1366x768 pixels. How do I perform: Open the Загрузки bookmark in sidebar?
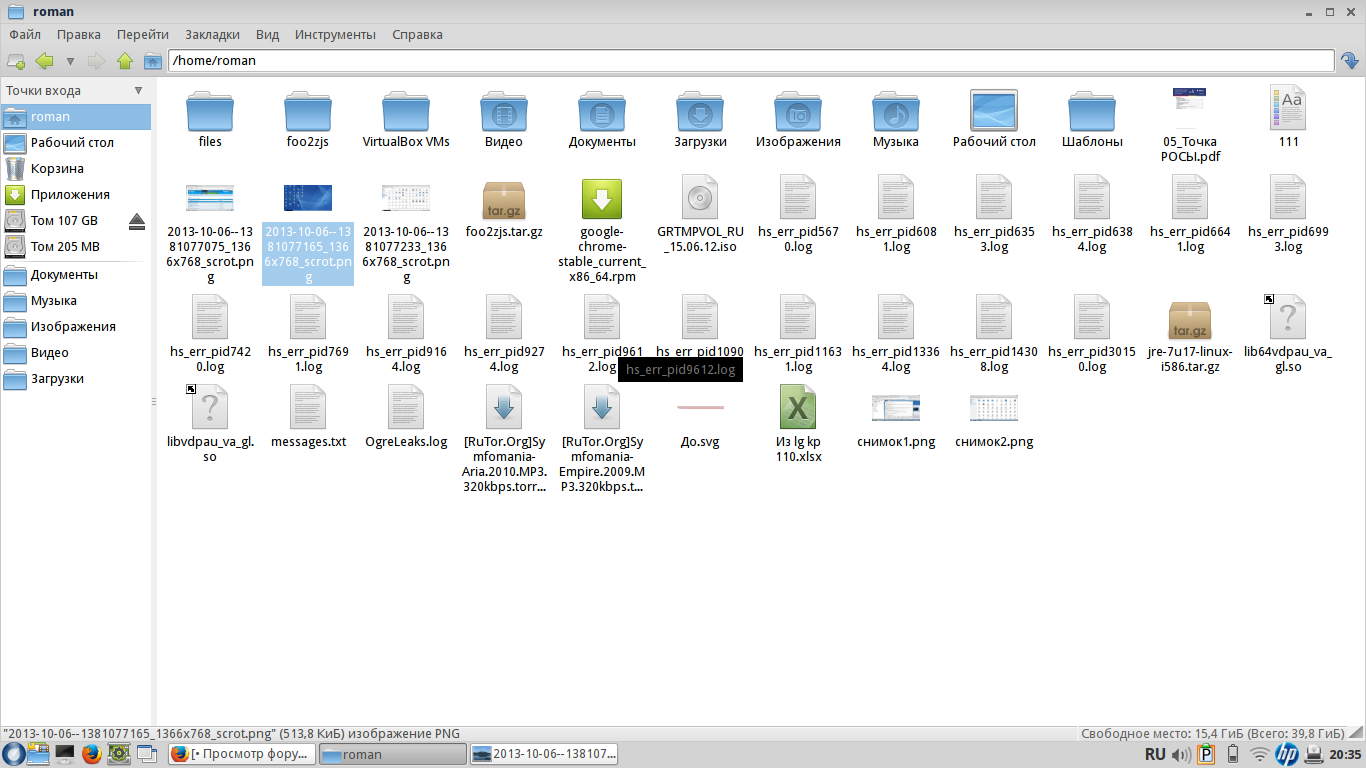76,378
